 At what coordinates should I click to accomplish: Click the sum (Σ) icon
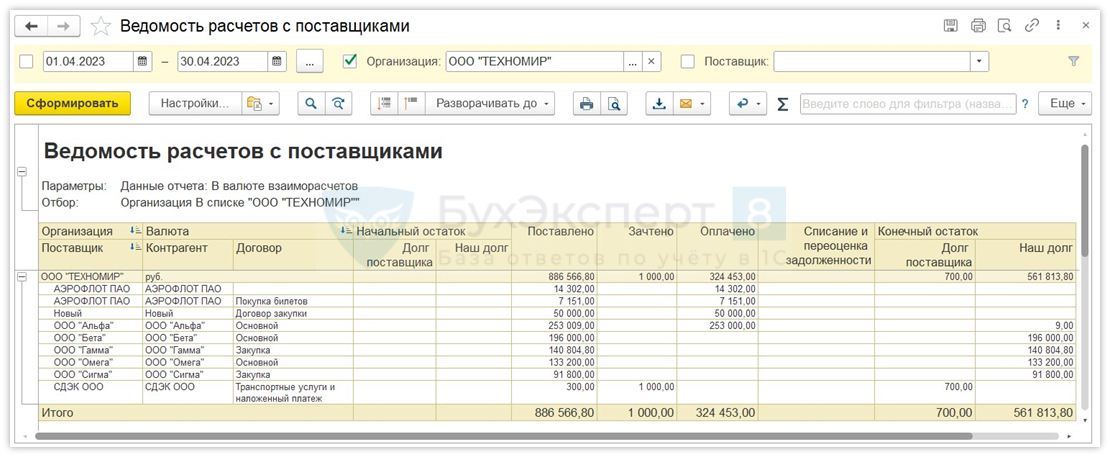[782, 103]
